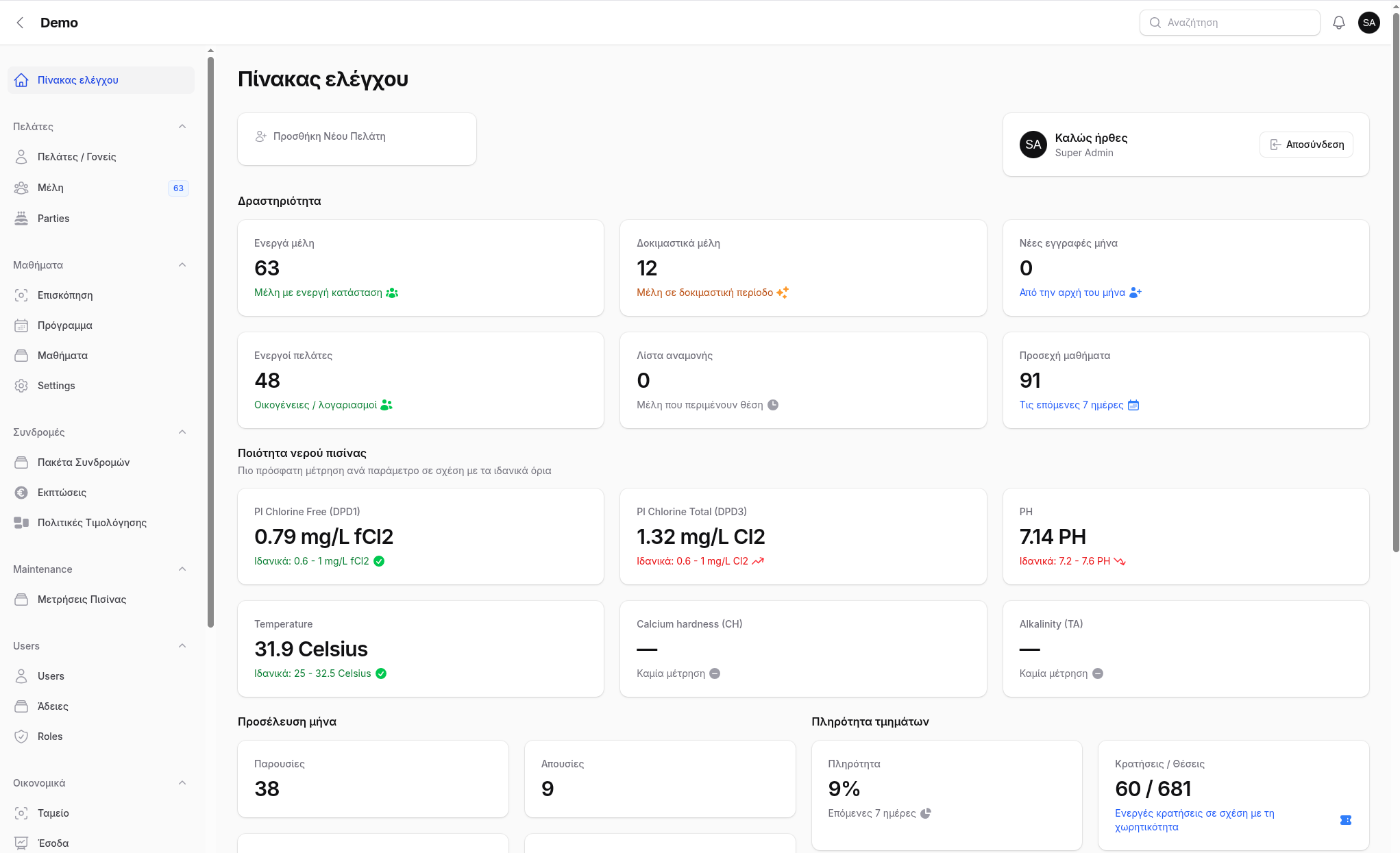Viewport: 1400px width, 853px height.
Task: Click the cake icon beside Parties
Action: click(21, 219)
